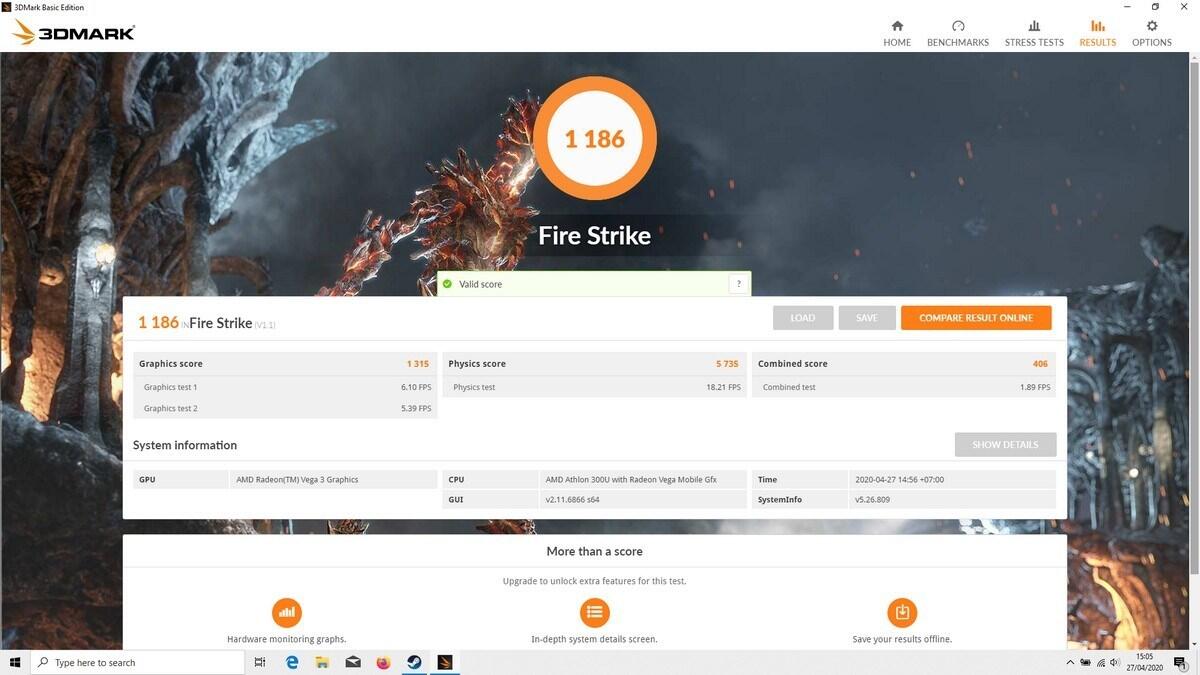Click the taskbar search box
The width and height of the screenshot is (1200, 675).
(138, 662)
